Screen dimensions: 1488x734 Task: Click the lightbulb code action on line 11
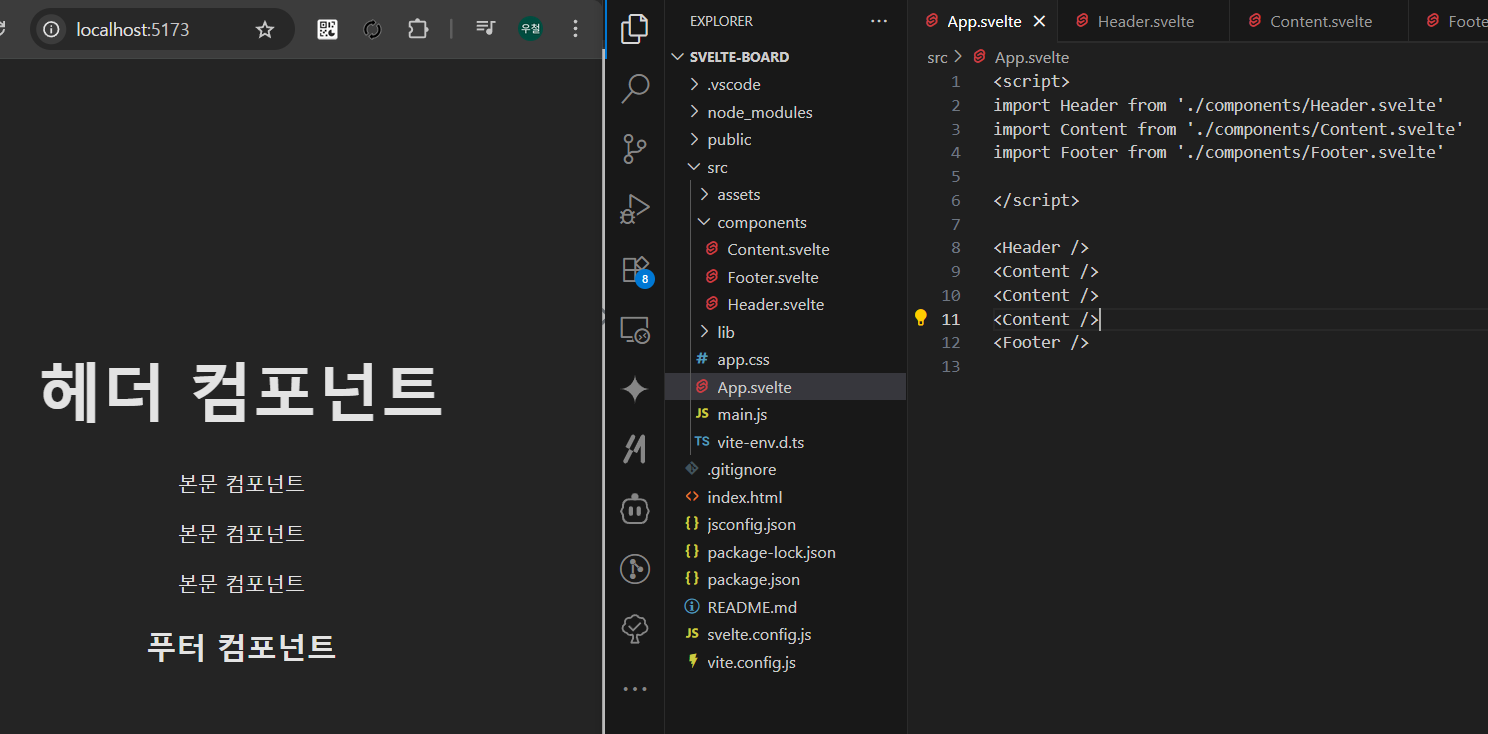coord(921,318)
